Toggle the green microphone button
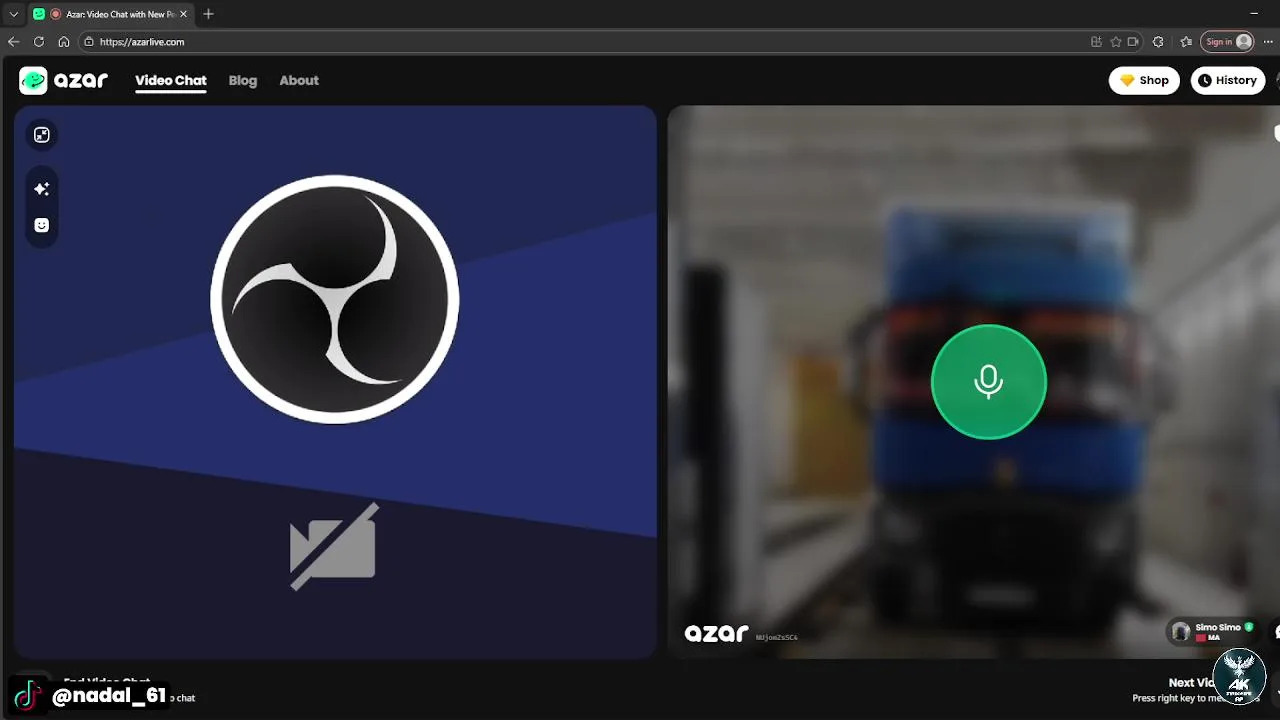Image resolution: width=1280 pixels, height=720 pixels. tap(988, 381)
